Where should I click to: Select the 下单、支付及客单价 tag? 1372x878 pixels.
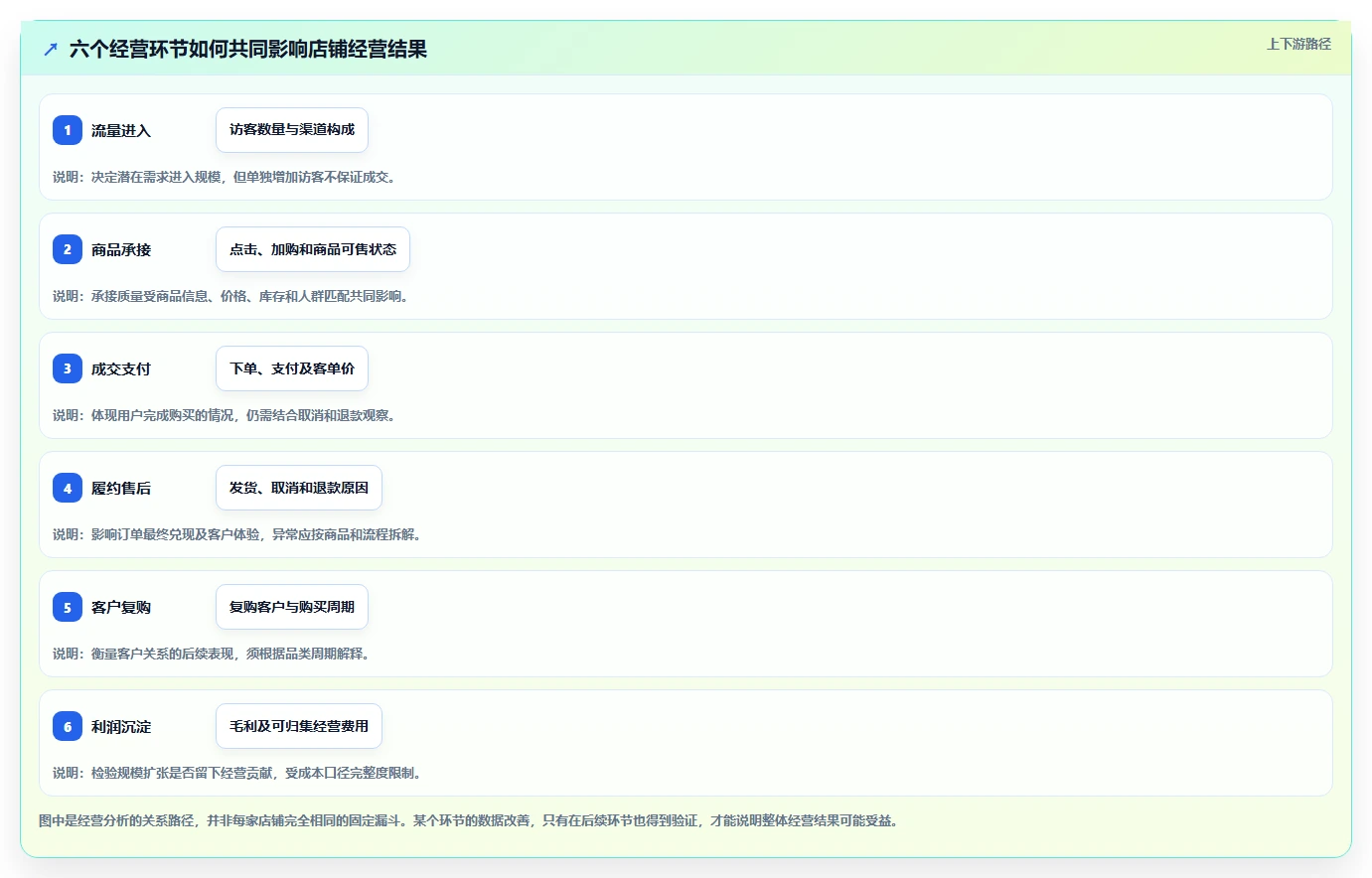292,368
